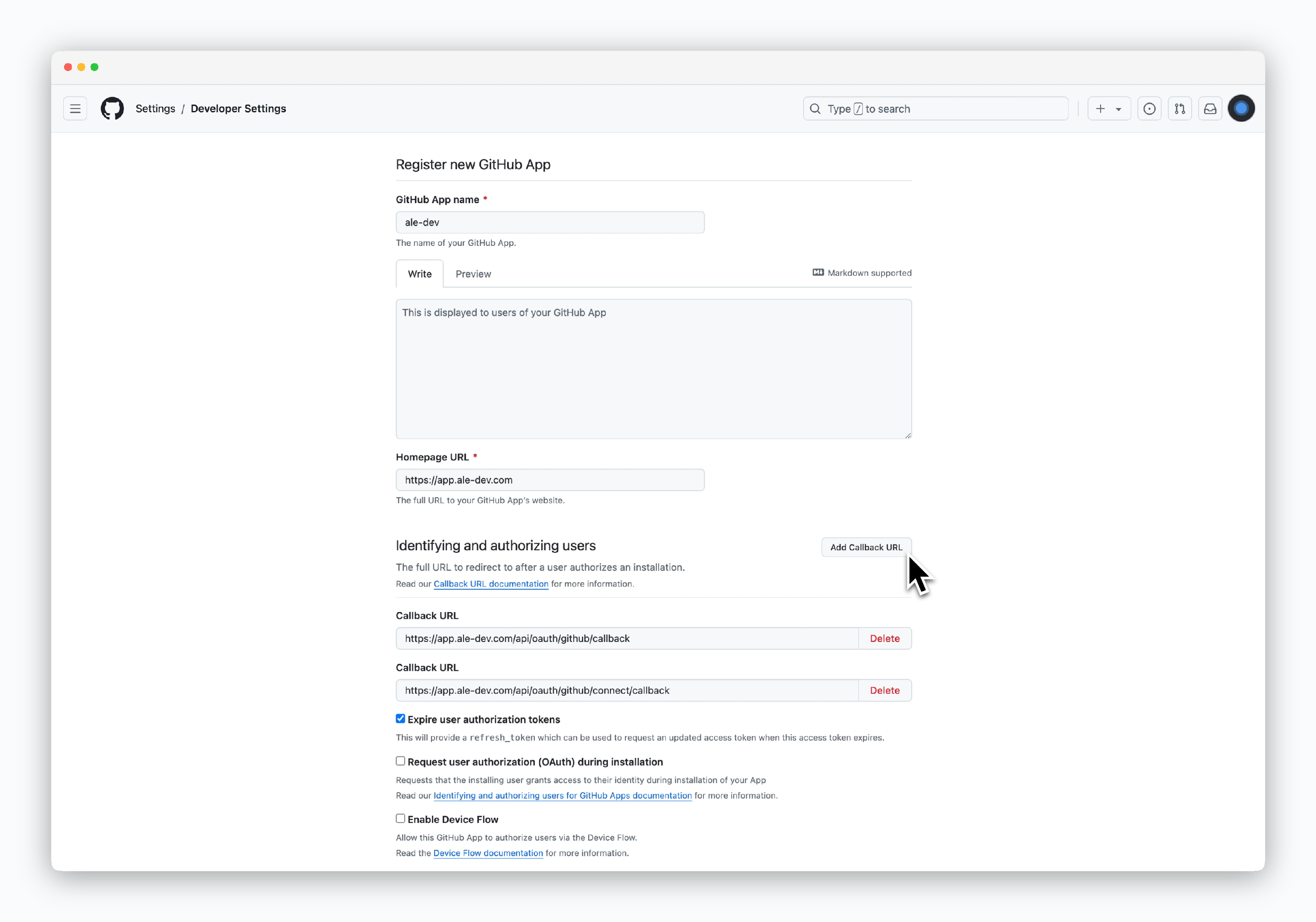
Task: Open the user avatar menu
Action: 1241,108
